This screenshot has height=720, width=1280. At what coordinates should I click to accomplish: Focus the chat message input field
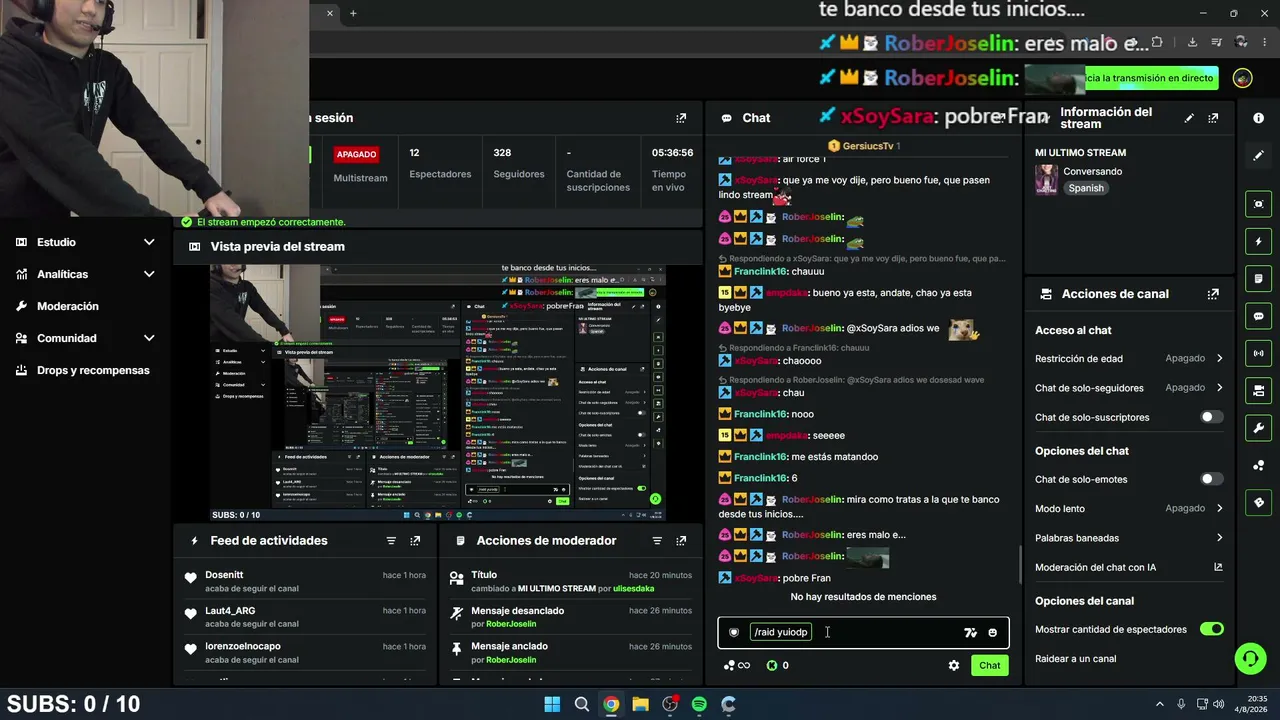[x=863, y=632]
